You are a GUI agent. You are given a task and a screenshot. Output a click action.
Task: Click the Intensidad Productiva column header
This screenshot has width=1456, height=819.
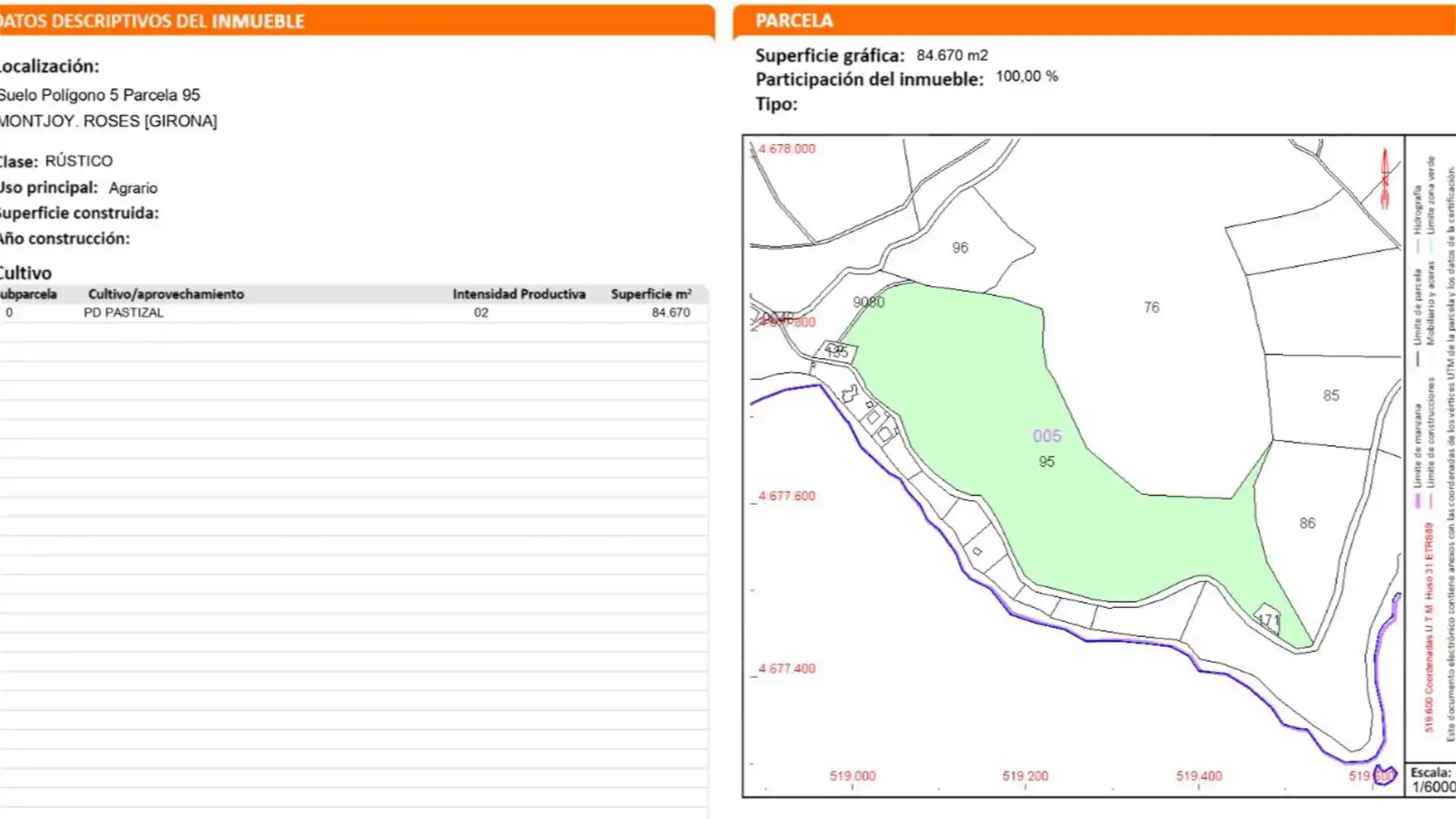coord(519,294)
